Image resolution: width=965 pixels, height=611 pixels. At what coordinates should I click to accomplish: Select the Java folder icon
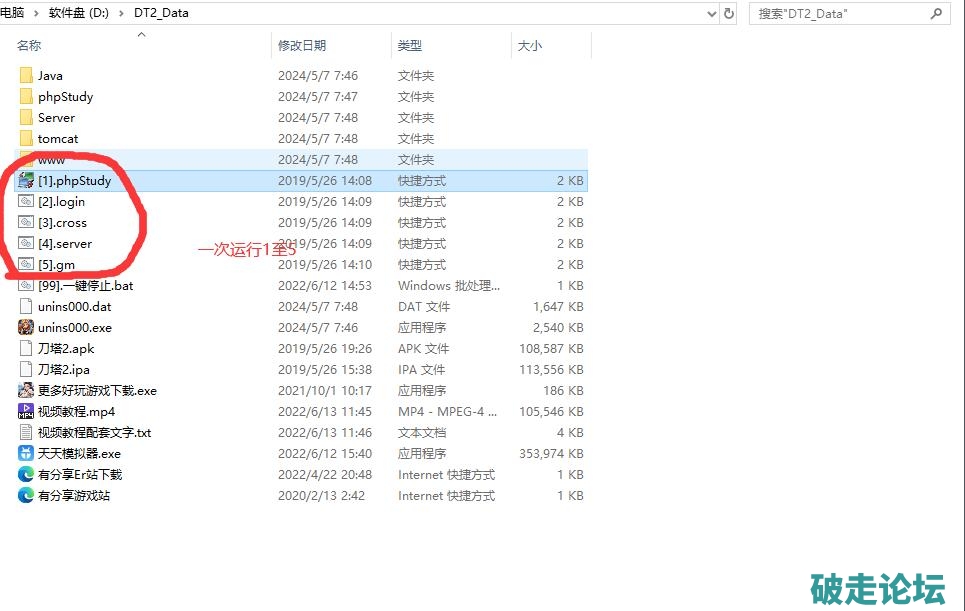26,76
